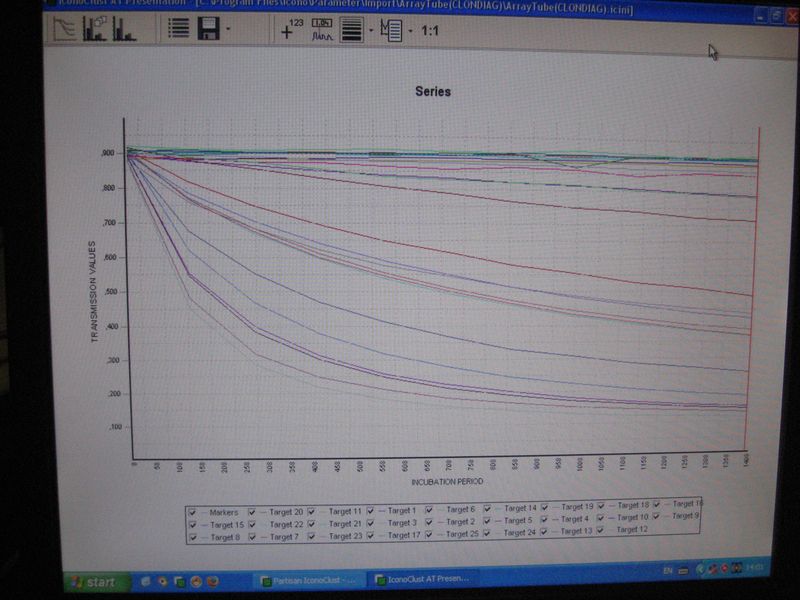Screen dimensions: 800x600
Task: Uncheck the Markers series checkbox
Action: pyautogui.click(x=192, y=512)
